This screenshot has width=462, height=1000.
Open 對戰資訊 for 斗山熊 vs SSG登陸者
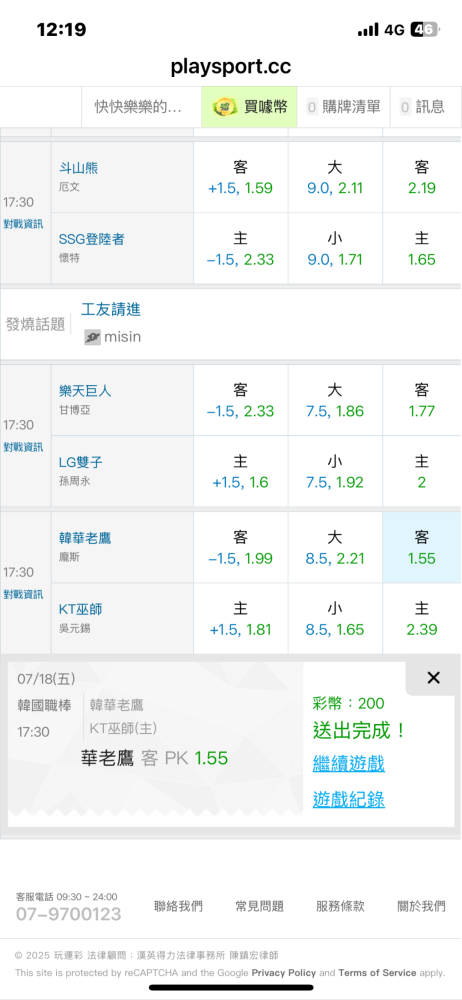pos(24,224)
